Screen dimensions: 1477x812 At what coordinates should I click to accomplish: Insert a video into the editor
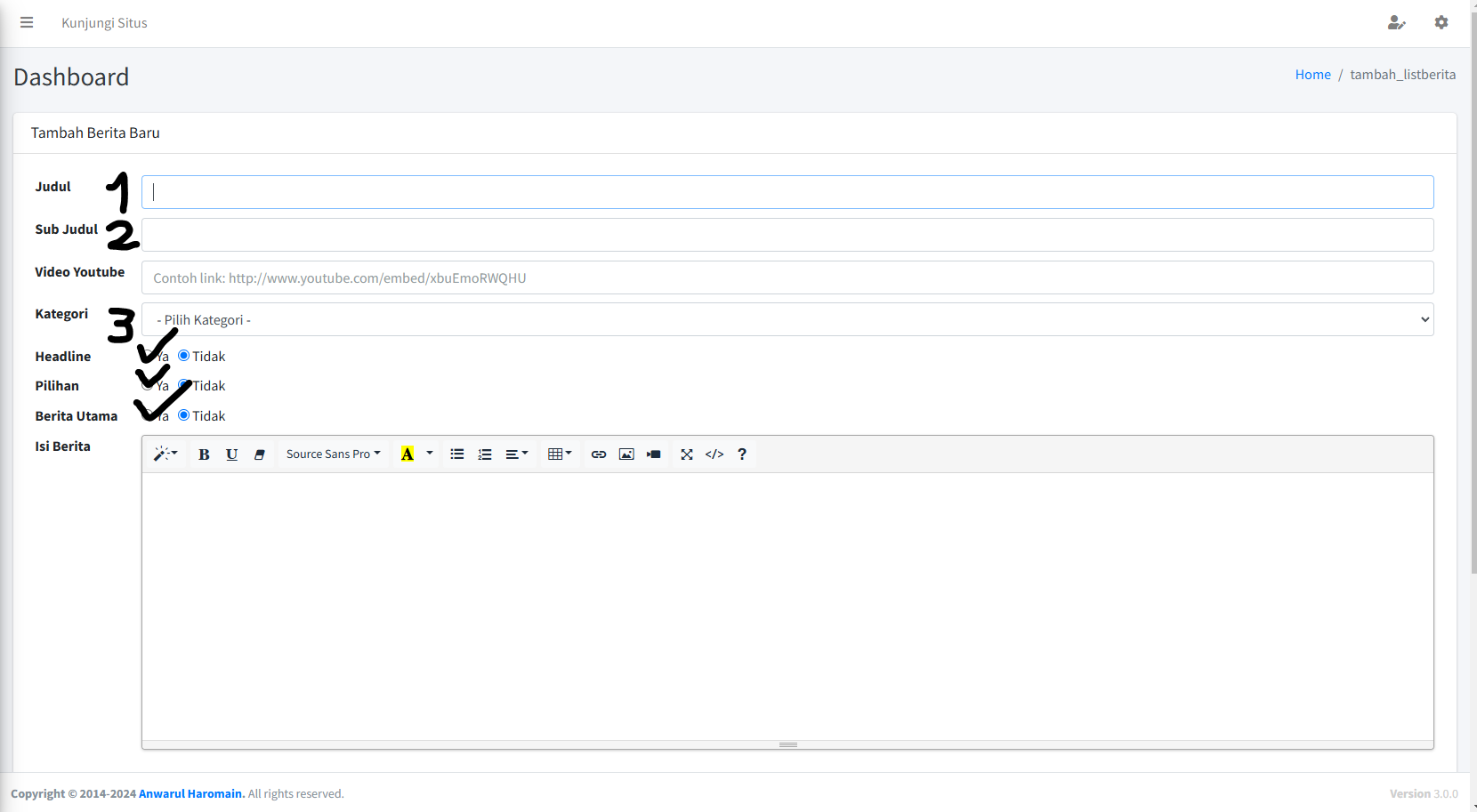click(x=654, y=454)
